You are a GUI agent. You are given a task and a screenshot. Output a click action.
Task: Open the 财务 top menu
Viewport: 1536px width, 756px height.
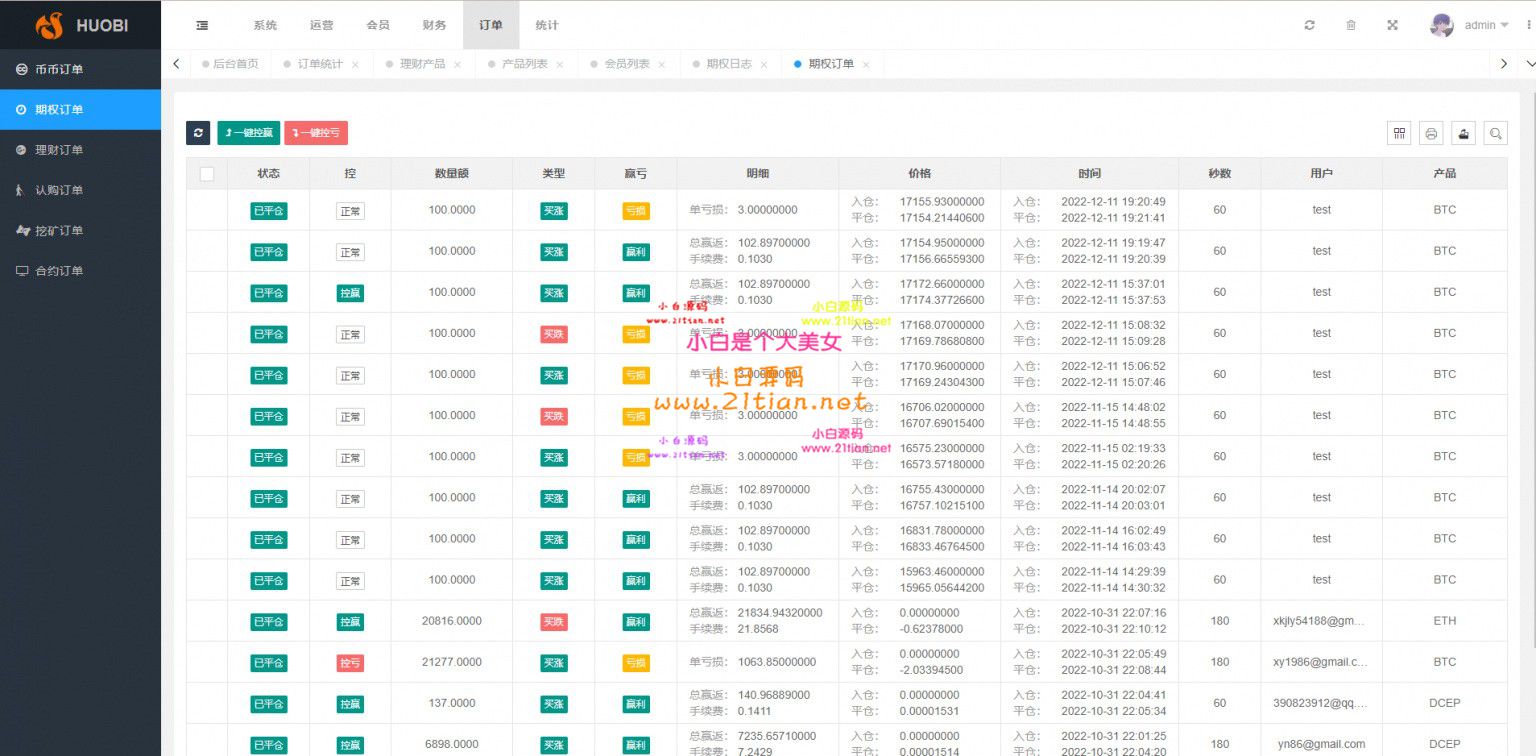[x=434, y=25]
